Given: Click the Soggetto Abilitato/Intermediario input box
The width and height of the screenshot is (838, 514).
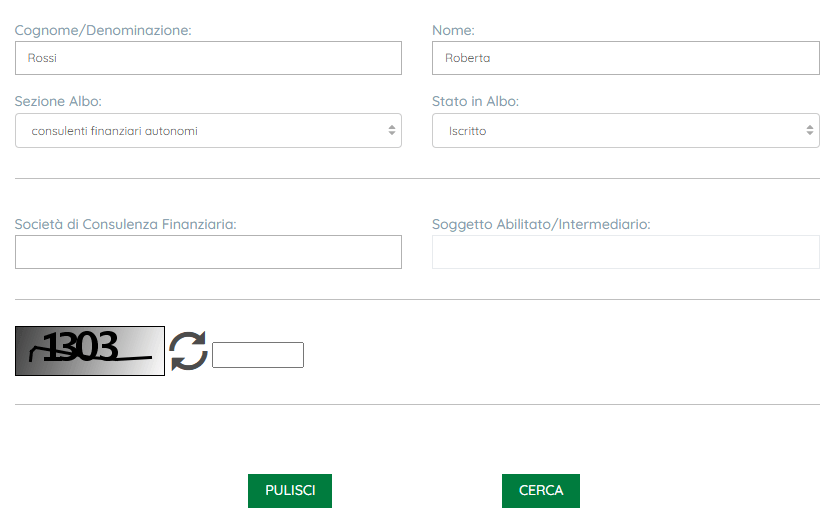Looking at the screenshot, I should click(x=625, y=252).
